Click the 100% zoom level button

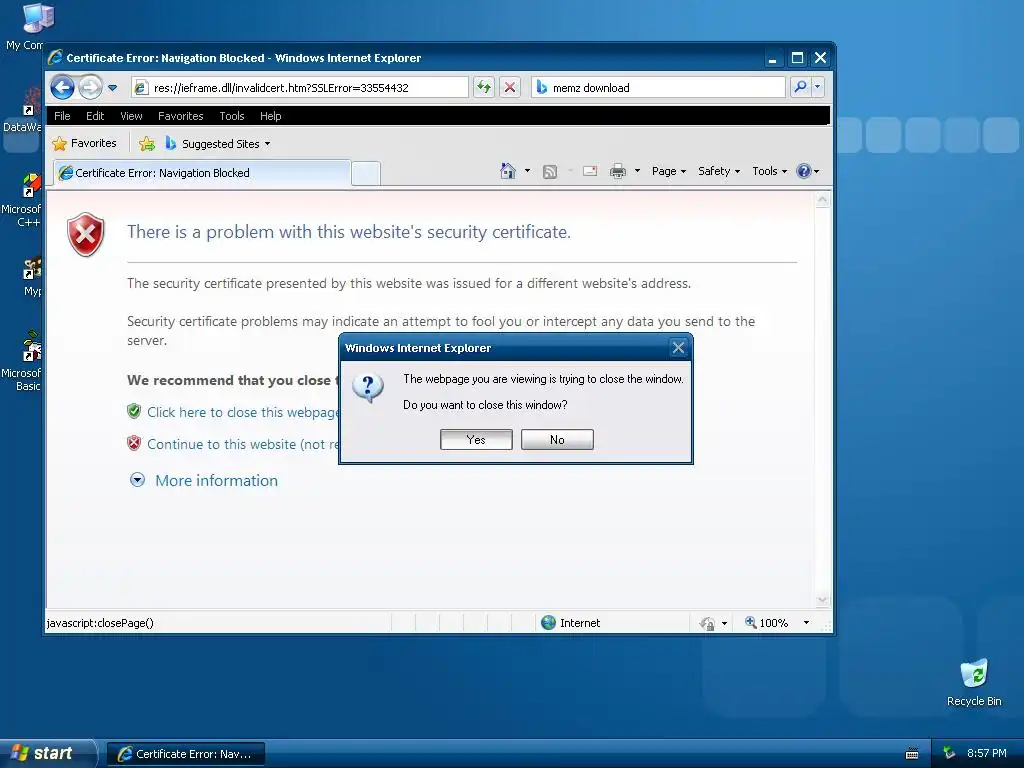767,623
